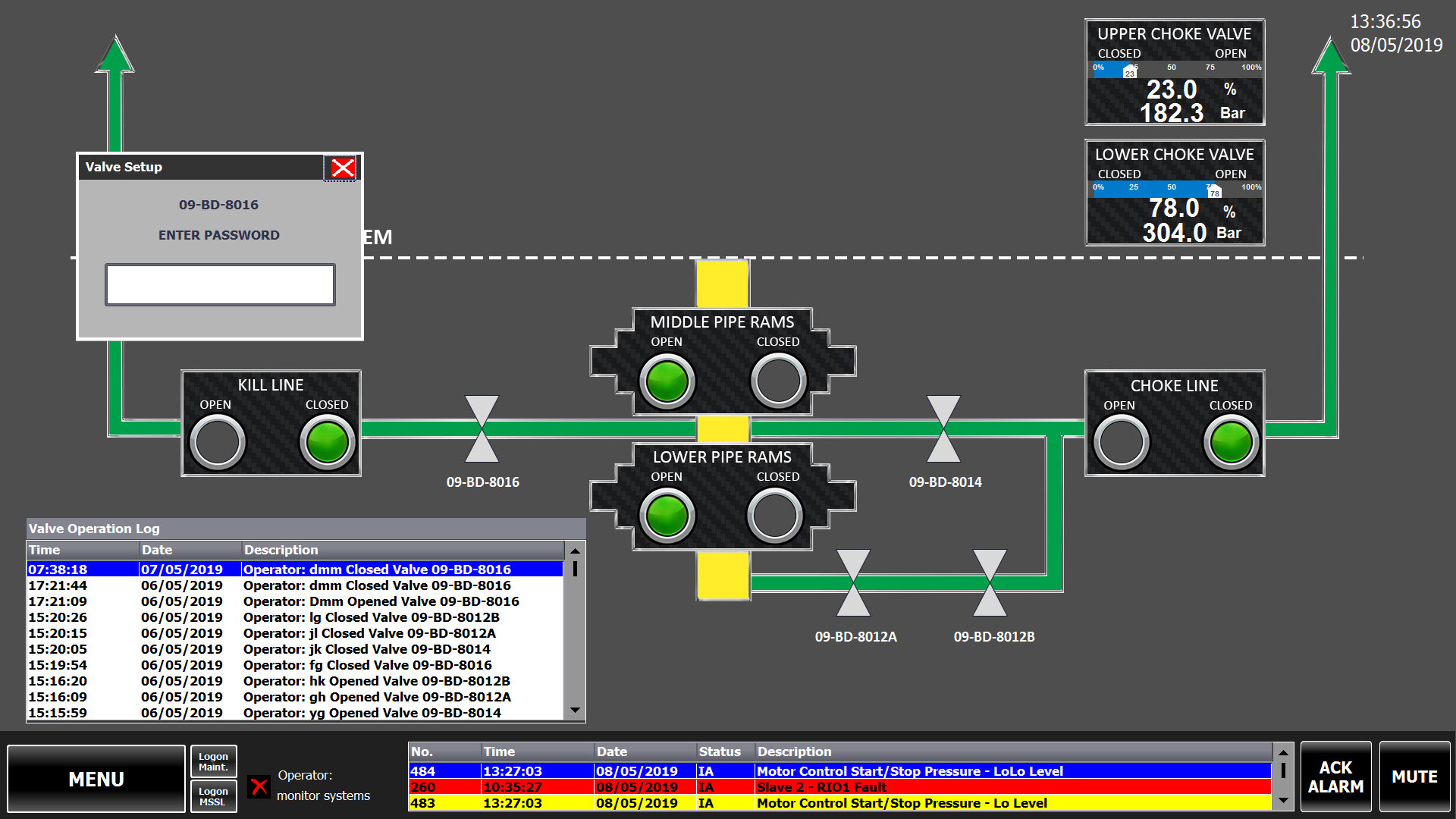
Task: Click Logon MSSL
Action: [213, 796]
